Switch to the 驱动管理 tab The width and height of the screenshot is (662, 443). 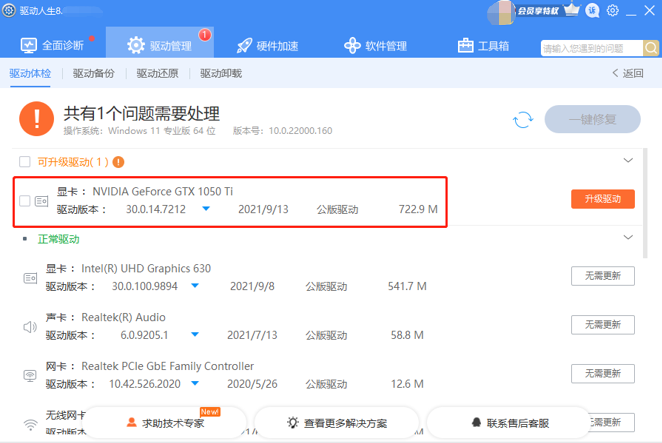(x=160, y=45)
